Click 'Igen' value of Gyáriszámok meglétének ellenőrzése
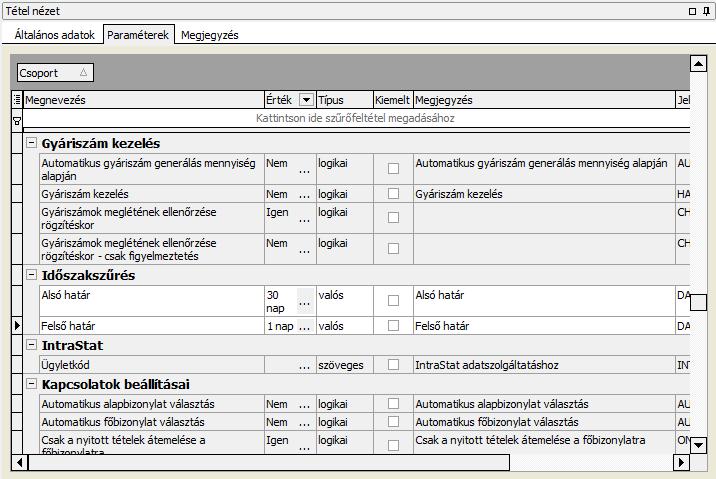The width and height of the screenshot is (716, 479). coord(281,218)
